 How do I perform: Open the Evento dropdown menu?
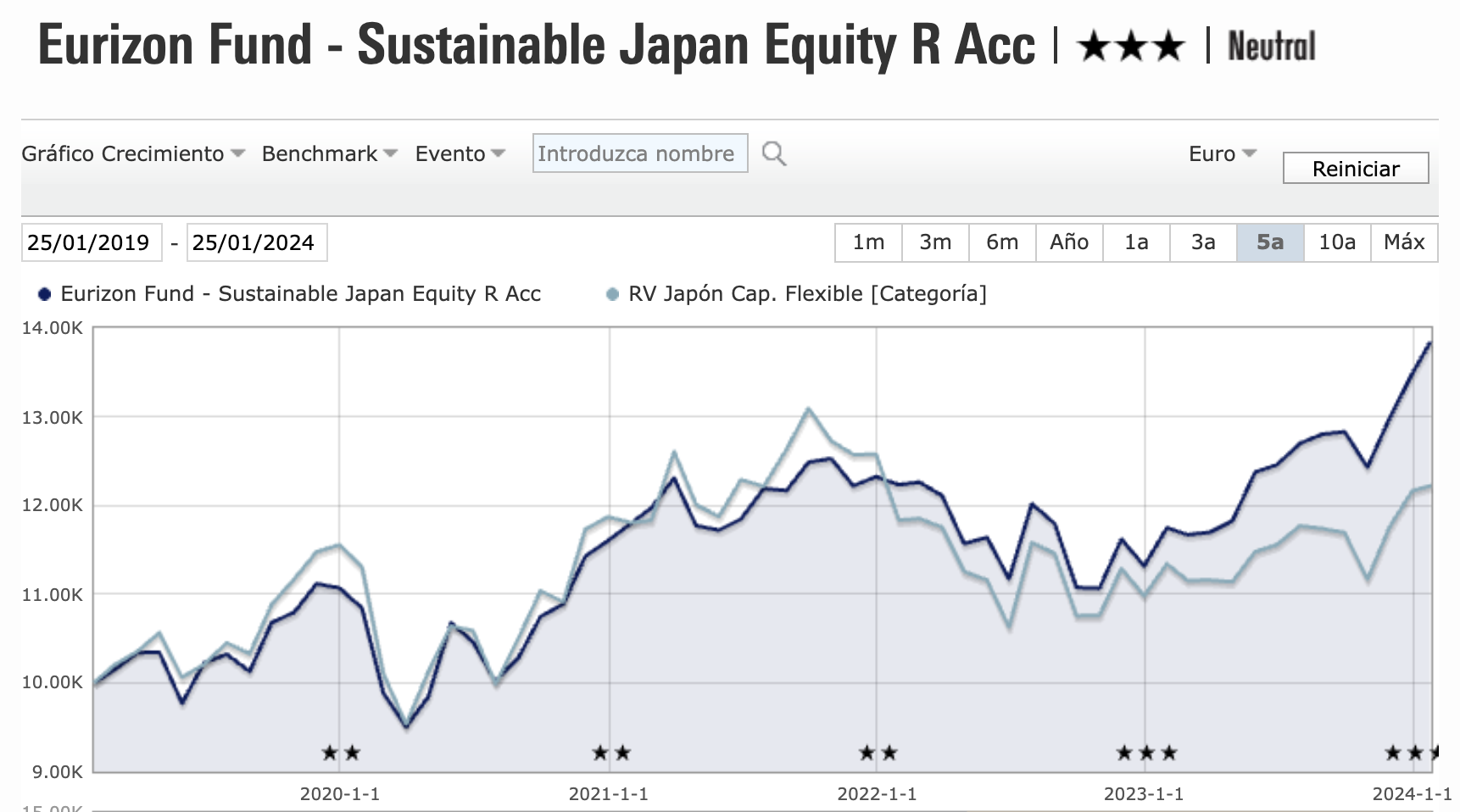(x=460, y=153)
